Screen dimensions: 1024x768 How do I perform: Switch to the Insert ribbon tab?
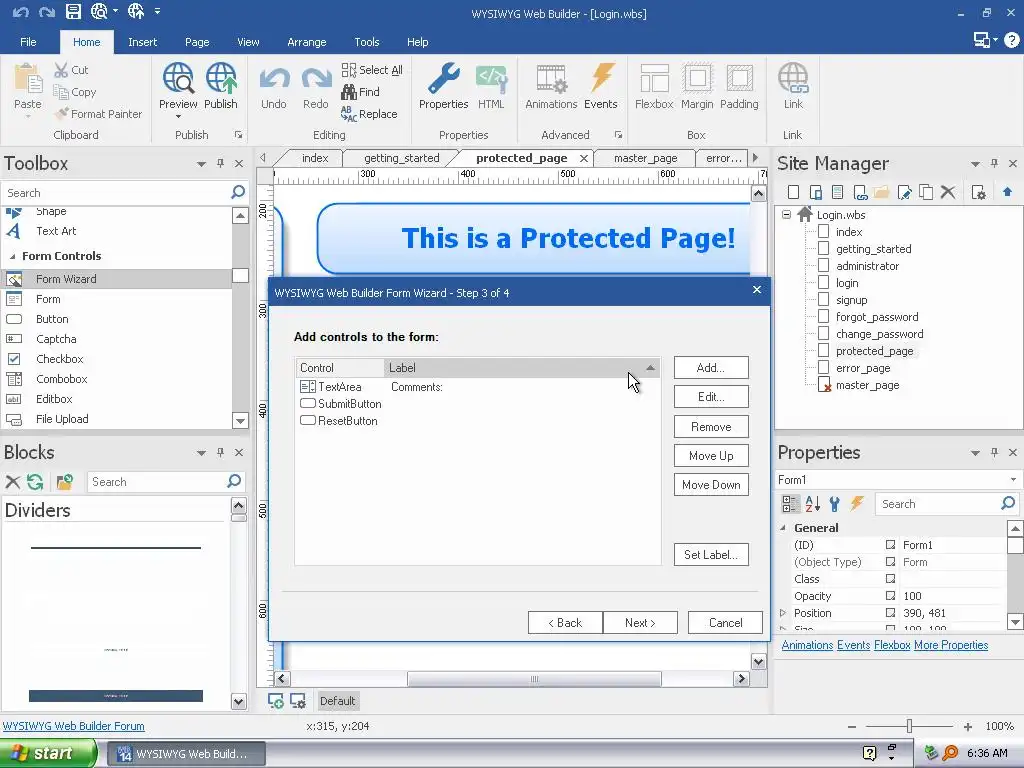click(x=142, y=42)
